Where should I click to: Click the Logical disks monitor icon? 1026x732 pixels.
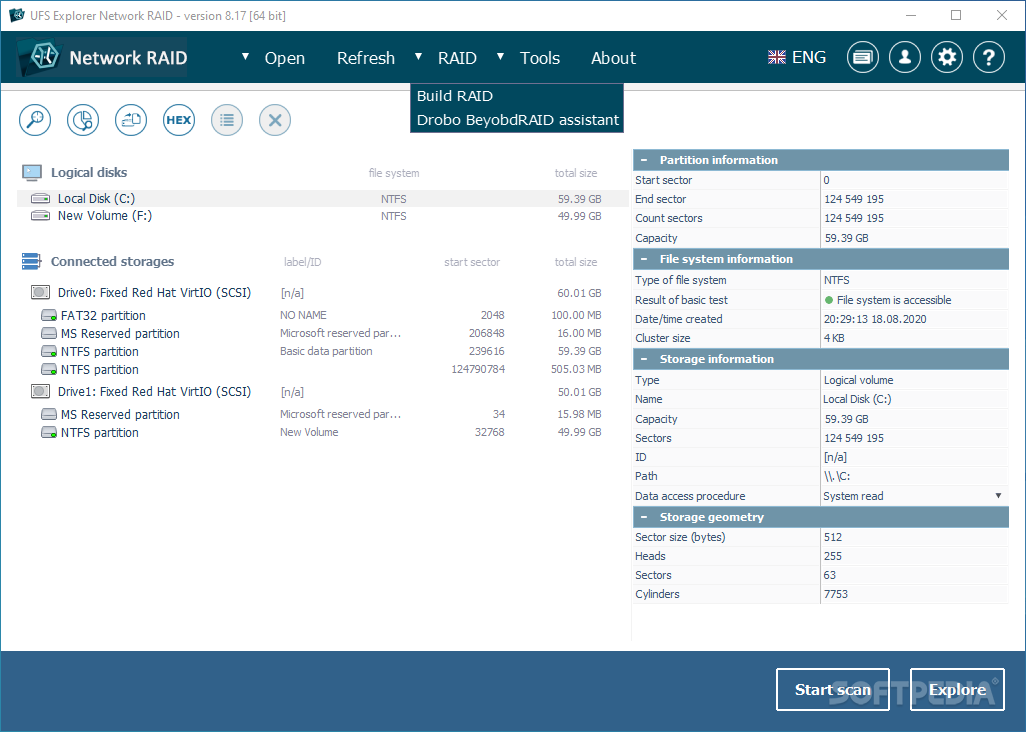pyautogui.click(x=32, y=173)
